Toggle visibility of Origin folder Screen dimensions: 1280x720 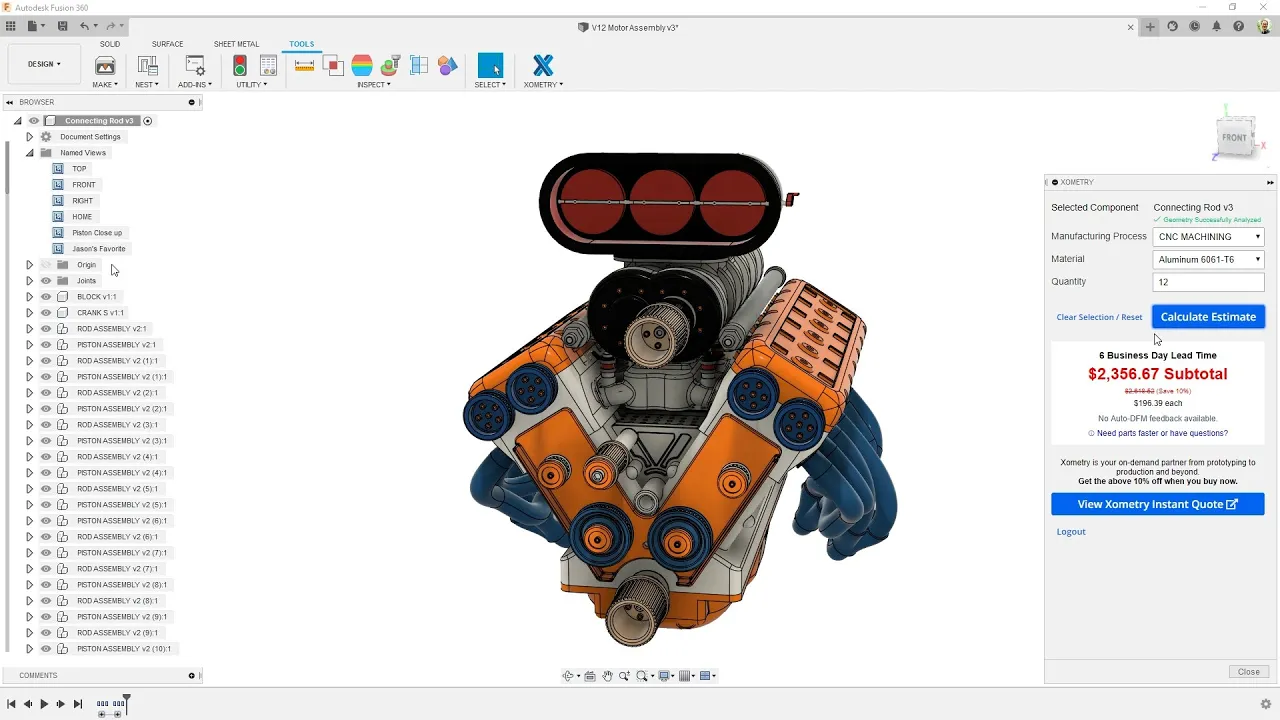point(46,265)
